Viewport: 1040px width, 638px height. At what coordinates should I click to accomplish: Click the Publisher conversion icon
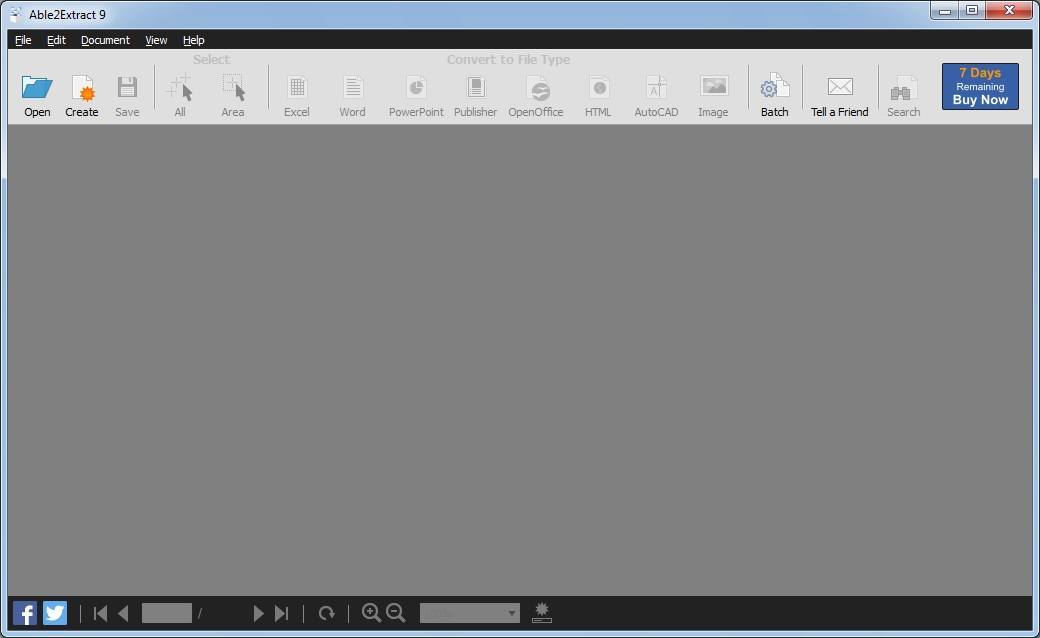475,92
